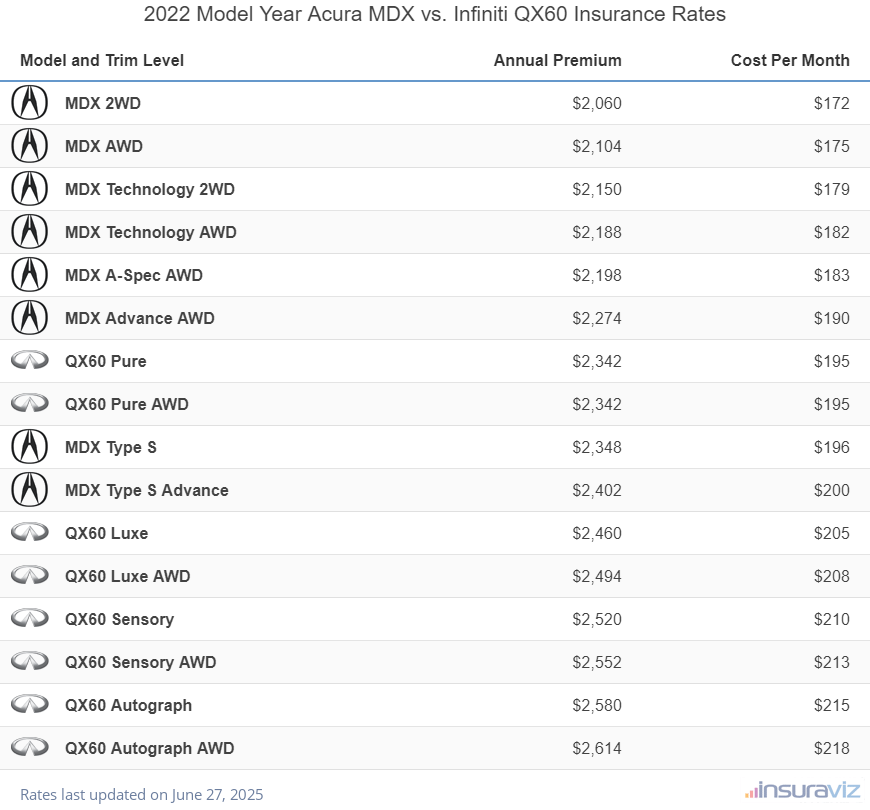Select the QX60 Sensory AWD trim name
The image size is (870, 810).
pos(140,662)
